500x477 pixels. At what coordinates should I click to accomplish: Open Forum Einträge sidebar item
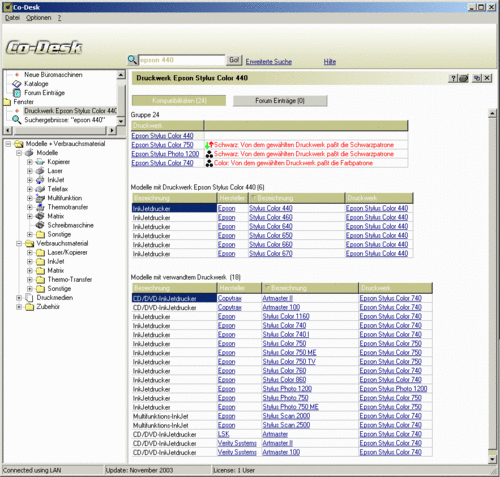[44, 93]
